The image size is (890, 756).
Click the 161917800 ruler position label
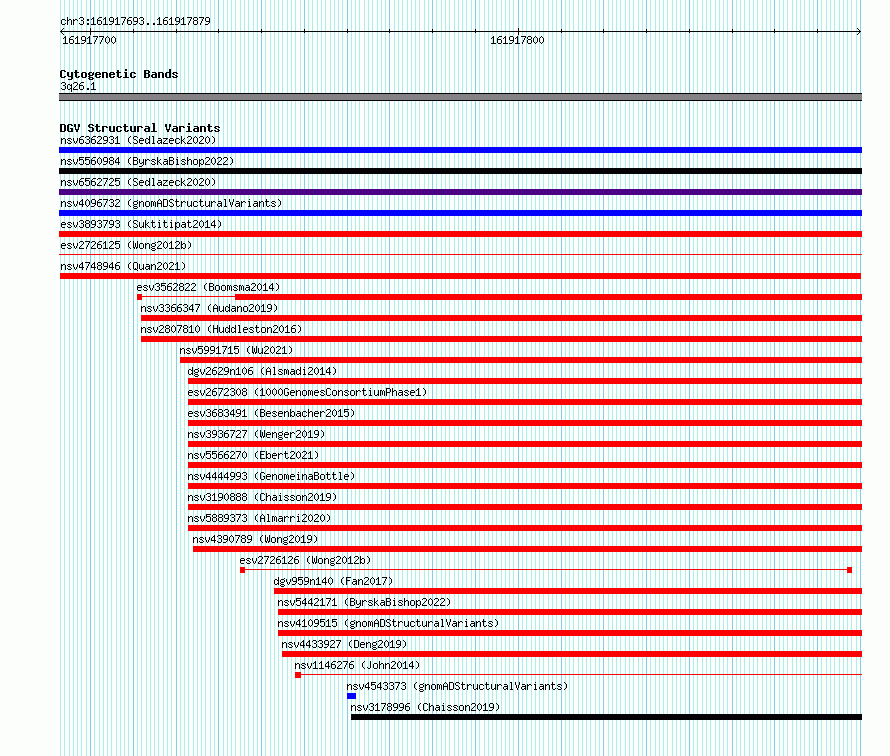(x=517, y=40)
